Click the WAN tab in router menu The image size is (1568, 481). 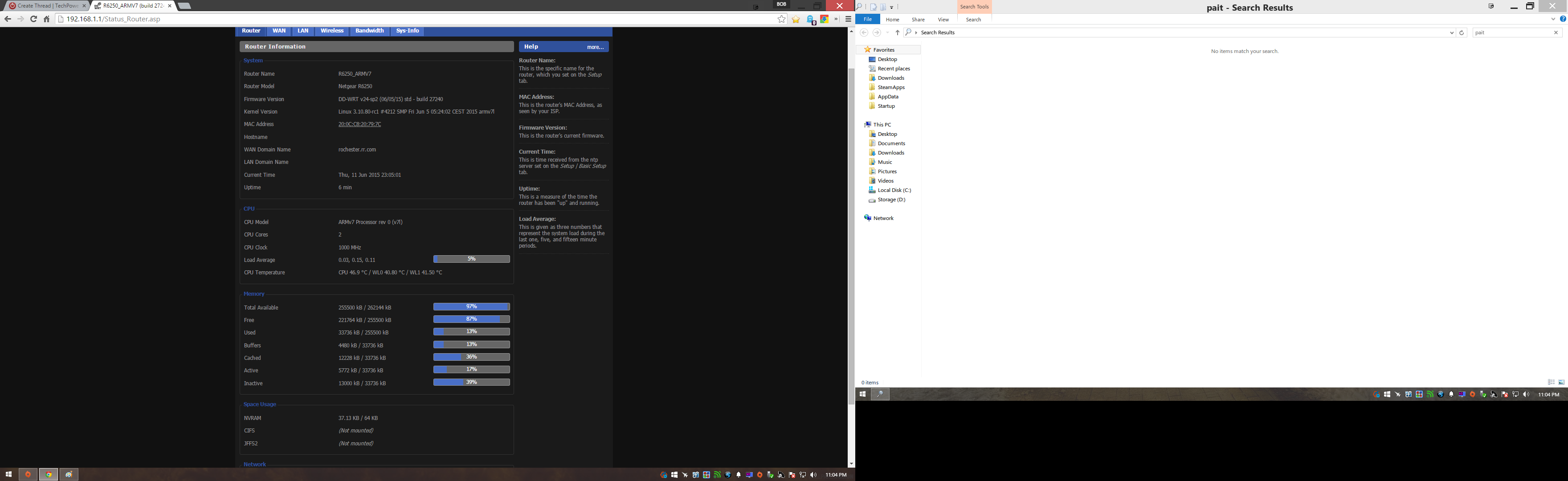tap(278, 30)
